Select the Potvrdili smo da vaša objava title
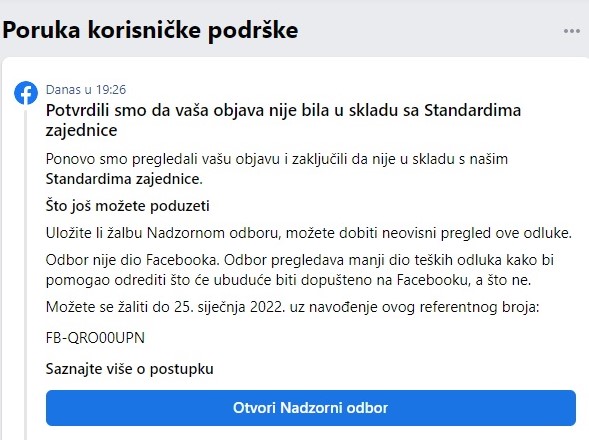Image resolution: width=589 pixels, height=440 pixels. [283, 120]
